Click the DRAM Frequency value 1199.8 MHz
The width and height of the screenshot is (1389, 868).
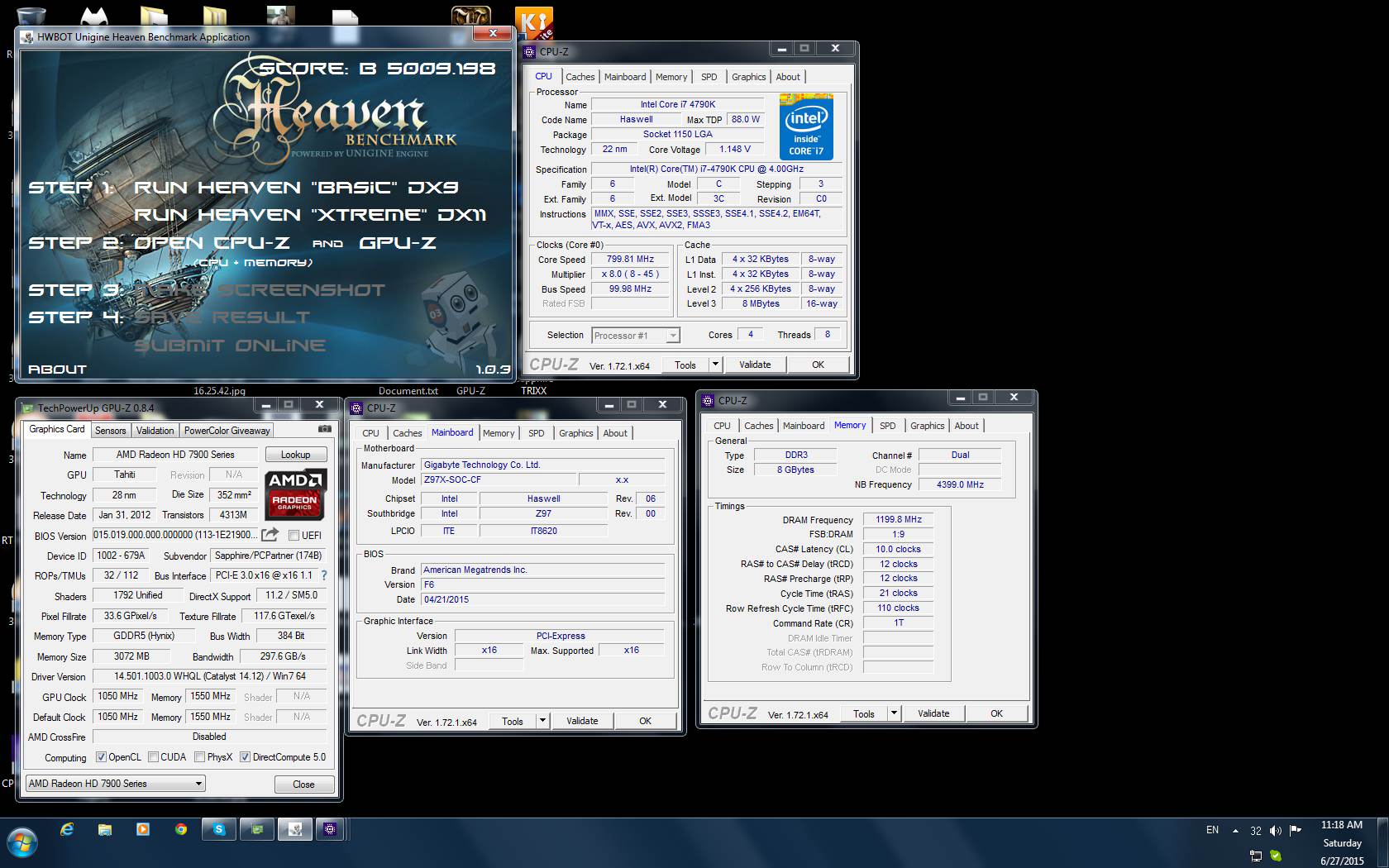pyautogui.click(x=898, y=519)
